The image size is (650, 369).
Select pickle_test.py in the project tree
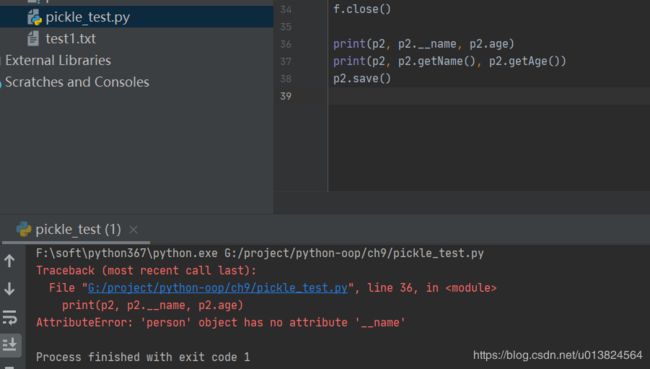(x=87, y=17)
